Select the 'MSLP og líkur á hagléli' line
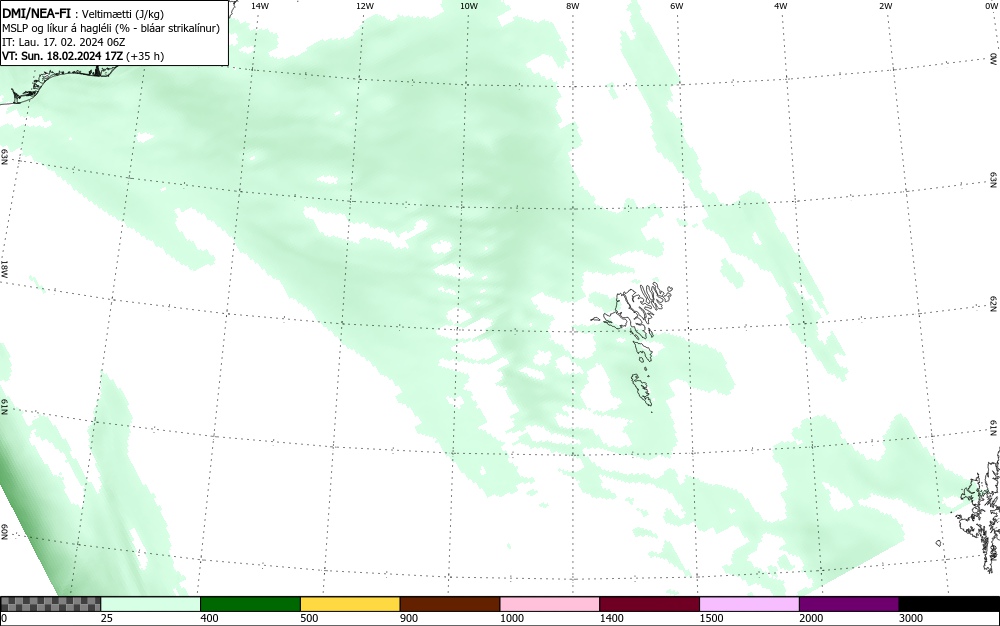This screenshot has width=1000, height=626. coord(110,28)
